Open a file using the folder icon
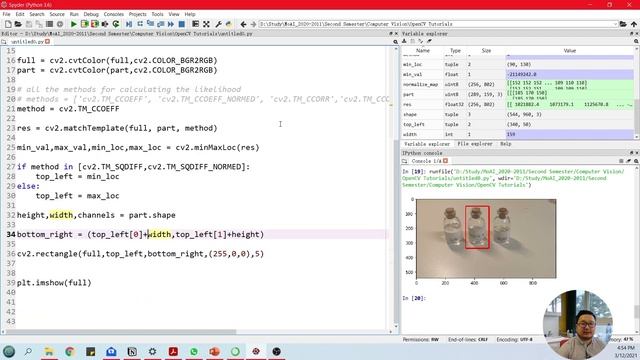This screenshot has height=360, width=640. (18, 24)
